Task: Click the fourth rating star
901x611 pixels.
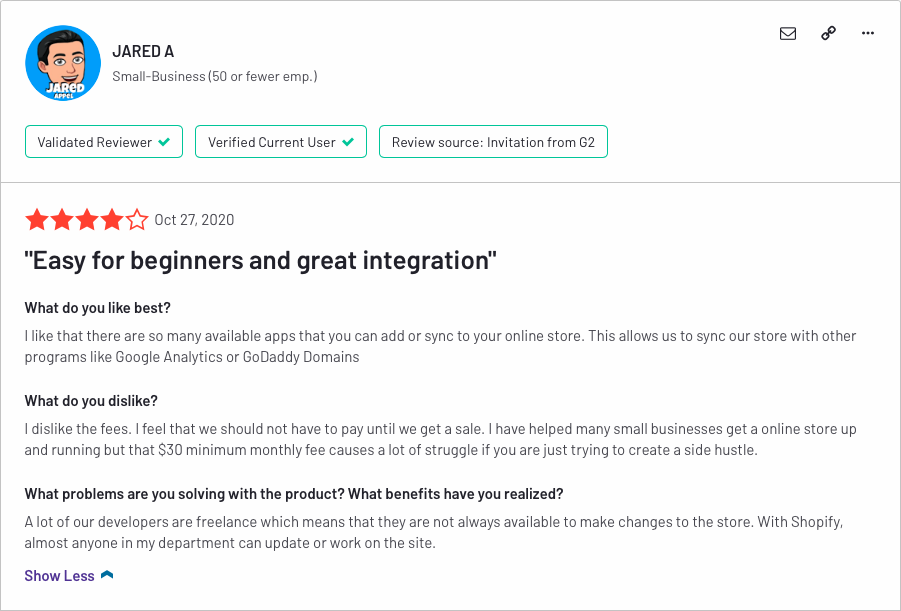Action: [112, 220]
